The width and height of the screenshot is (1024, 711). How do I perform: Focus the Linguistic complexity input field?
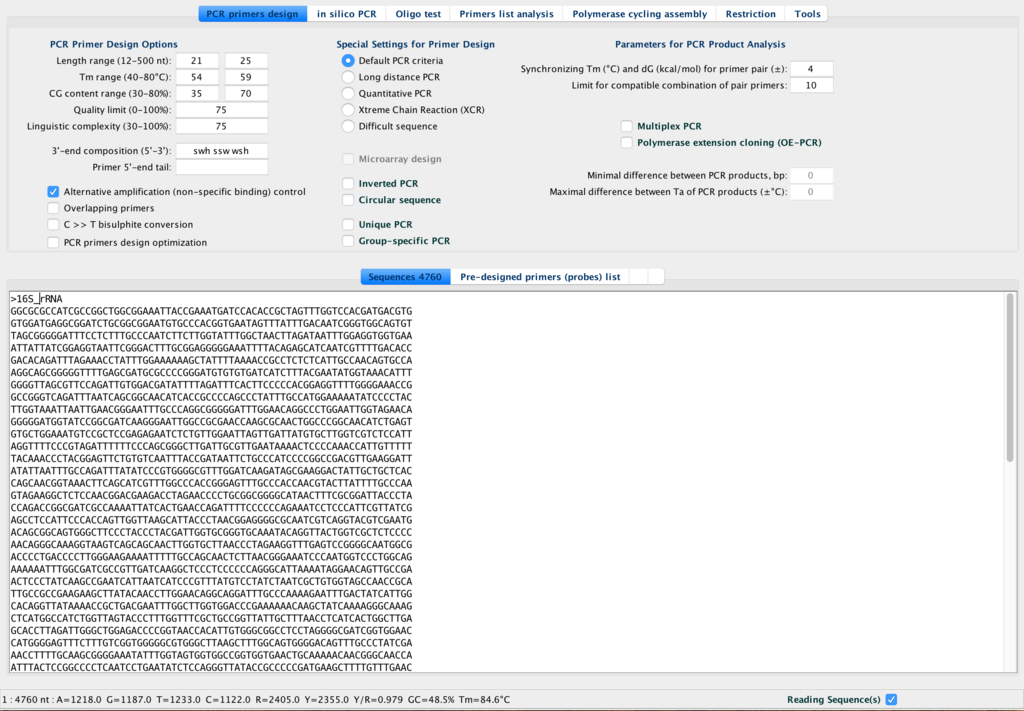tap(222, 126)
